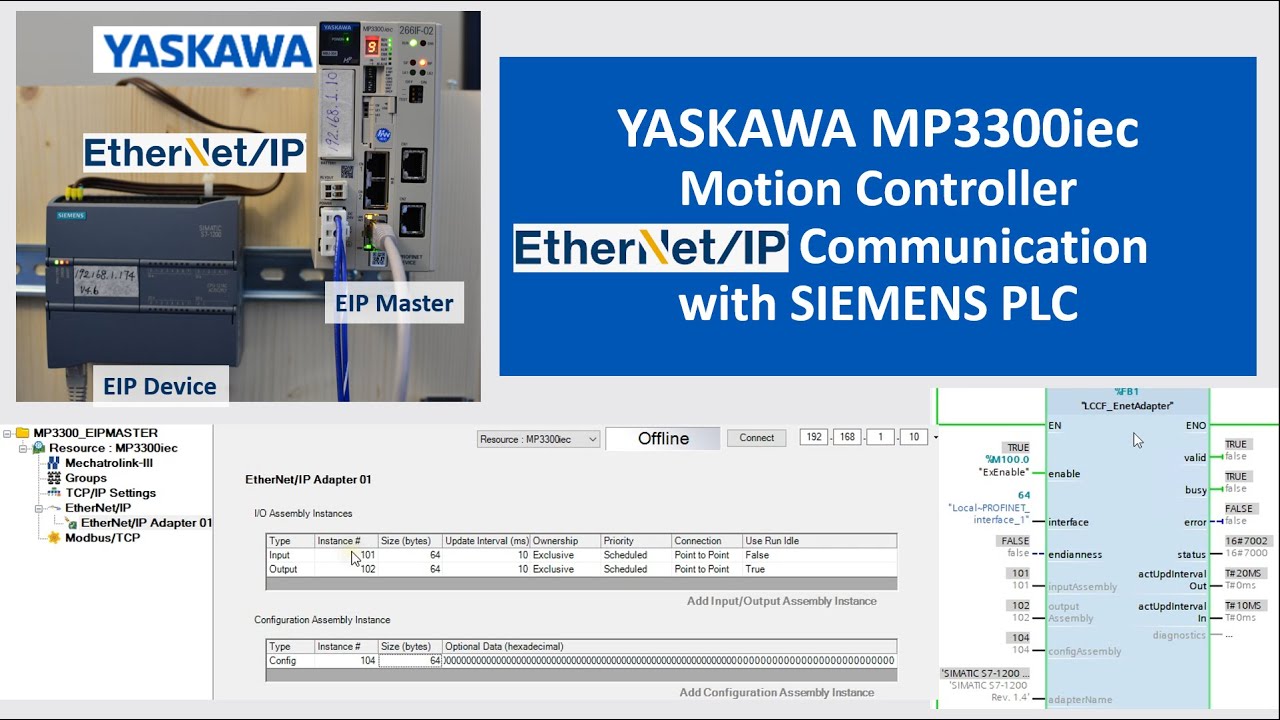Click the 'SIMATIC S7-1200 Rev. 1.4' adapter name value
The width and height of the screenshot is (1280, 720).
pyautogui.click(x=988, y=691)
